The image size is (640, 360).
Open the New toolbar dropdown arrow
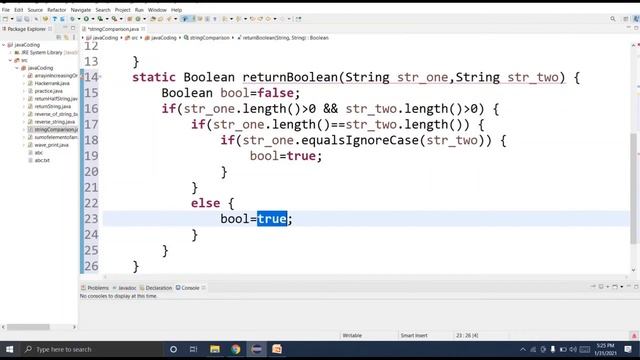(x=12, y=19)
